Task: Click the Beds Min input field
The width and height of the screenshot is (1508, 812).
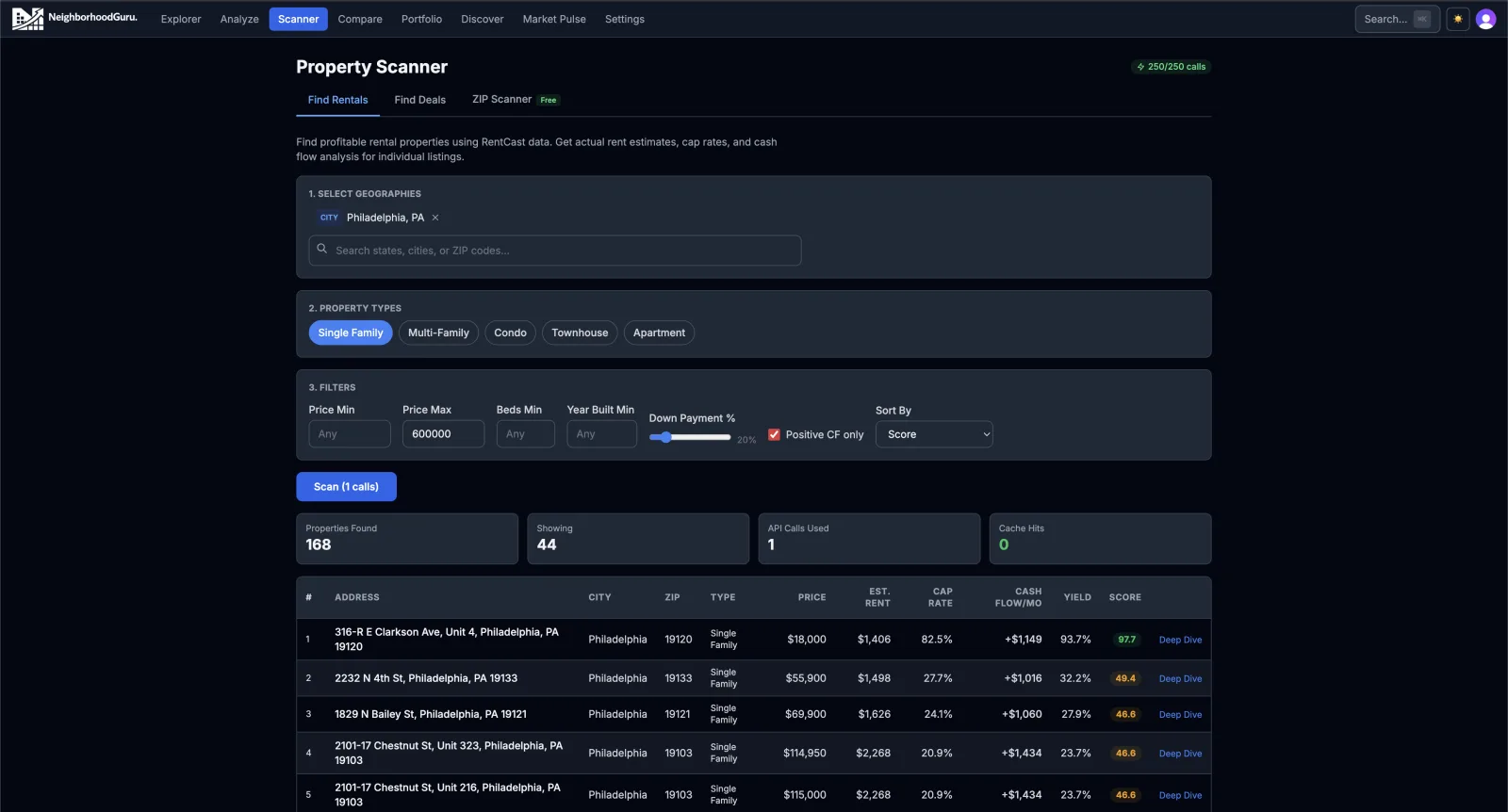Action: point(526,434)
